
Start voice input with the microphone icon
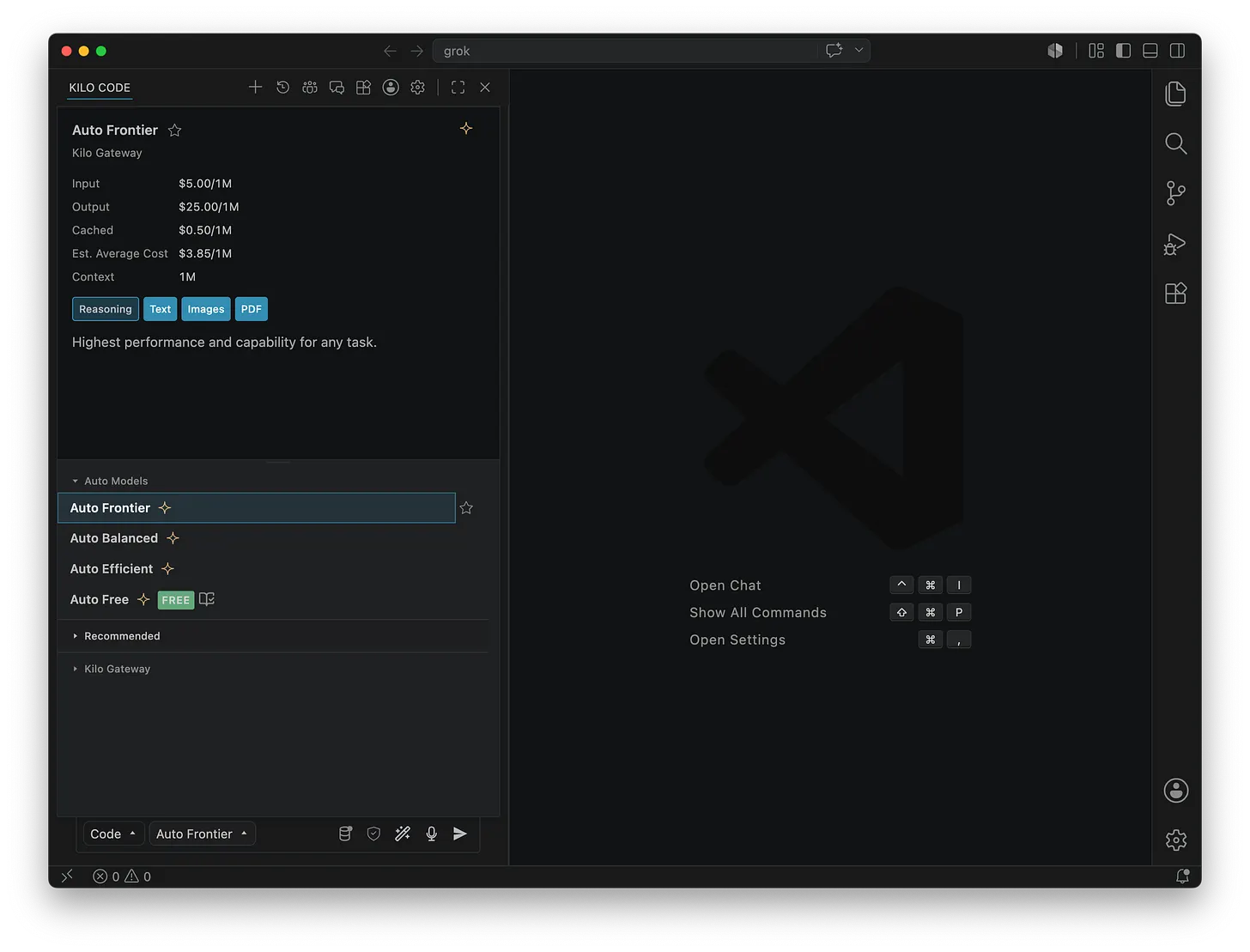[432, 834]
